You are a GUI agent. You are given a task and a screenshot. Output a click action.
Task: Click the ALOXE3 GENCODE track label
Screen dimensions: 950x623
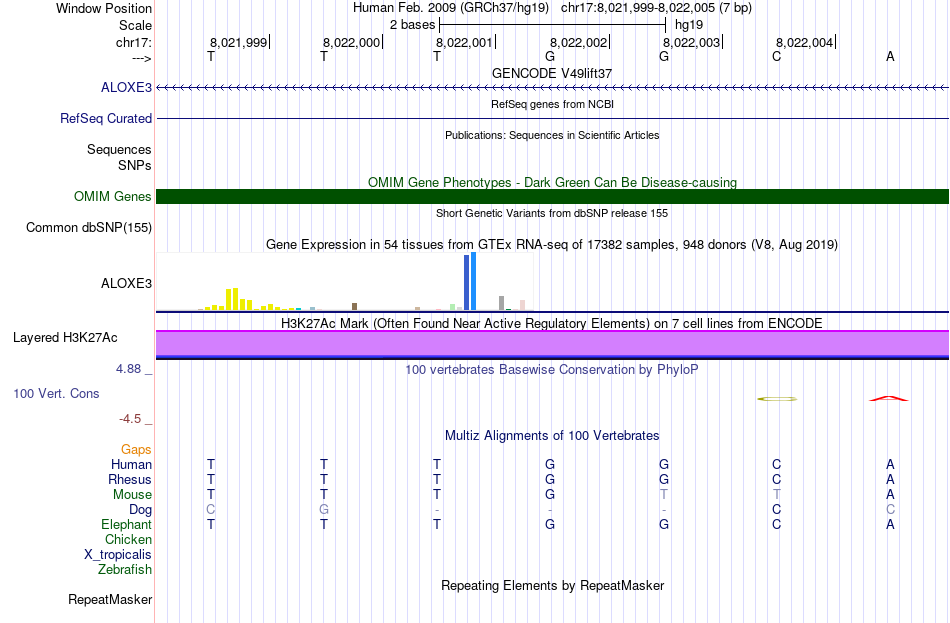pos(126,87)
